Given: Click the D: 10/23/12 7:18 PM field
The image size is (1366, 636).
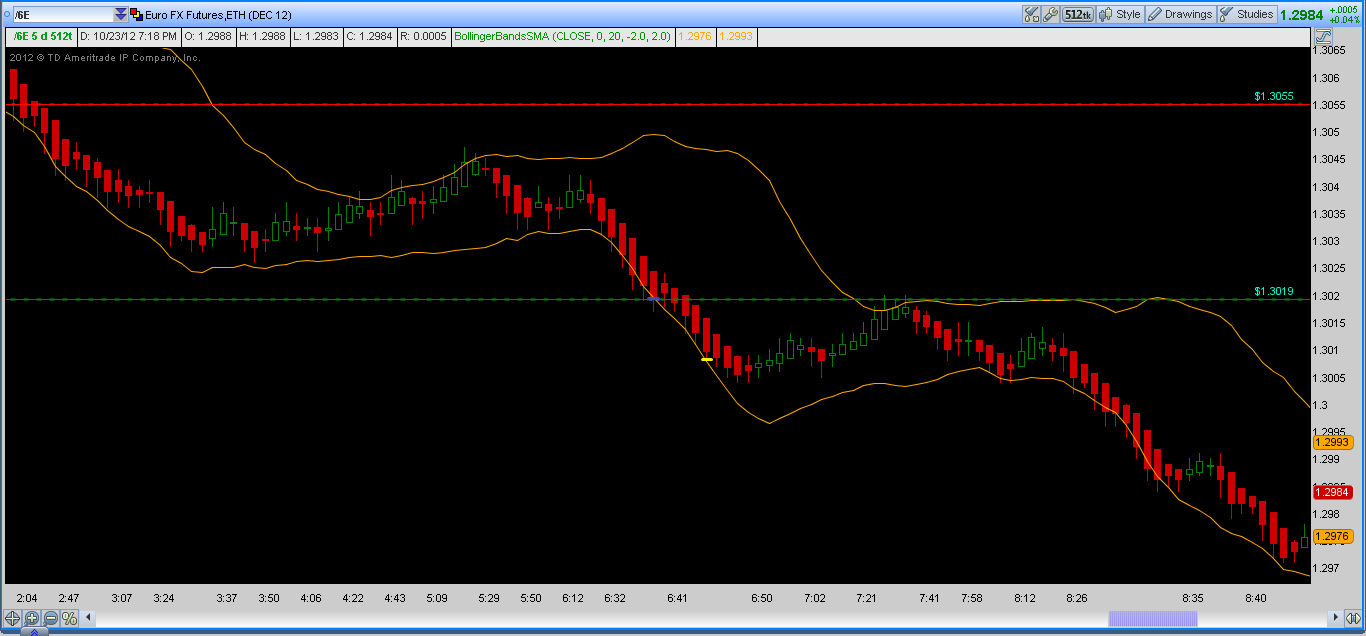Looking at the screenshot, I should [129, 36].
